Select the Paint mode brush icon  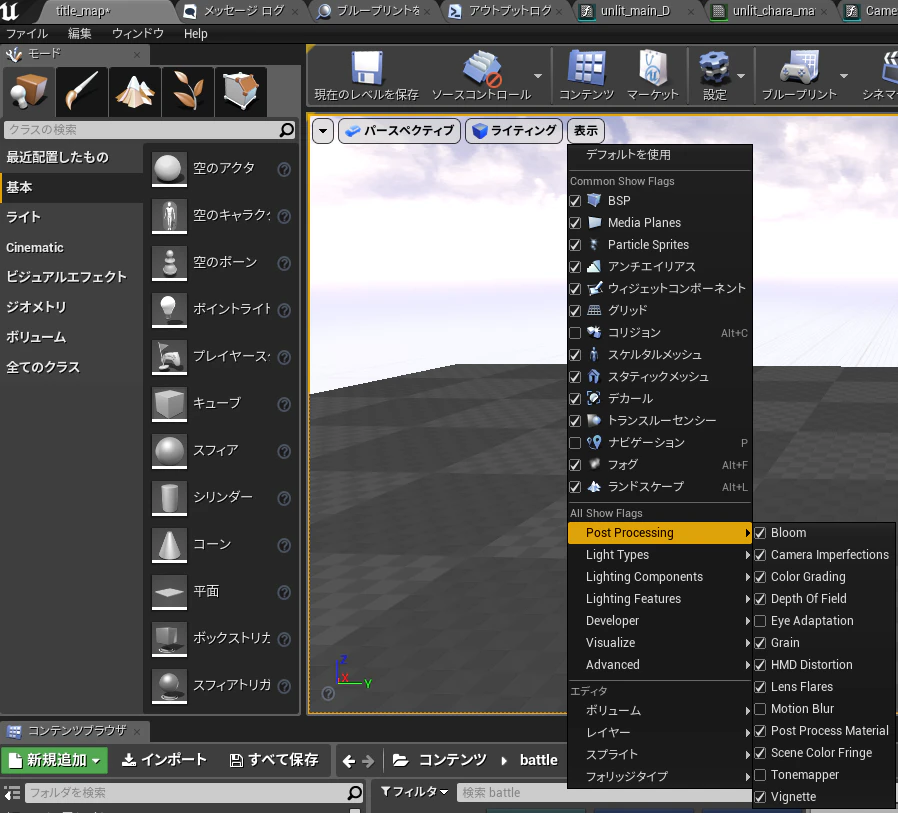point(82,92)
